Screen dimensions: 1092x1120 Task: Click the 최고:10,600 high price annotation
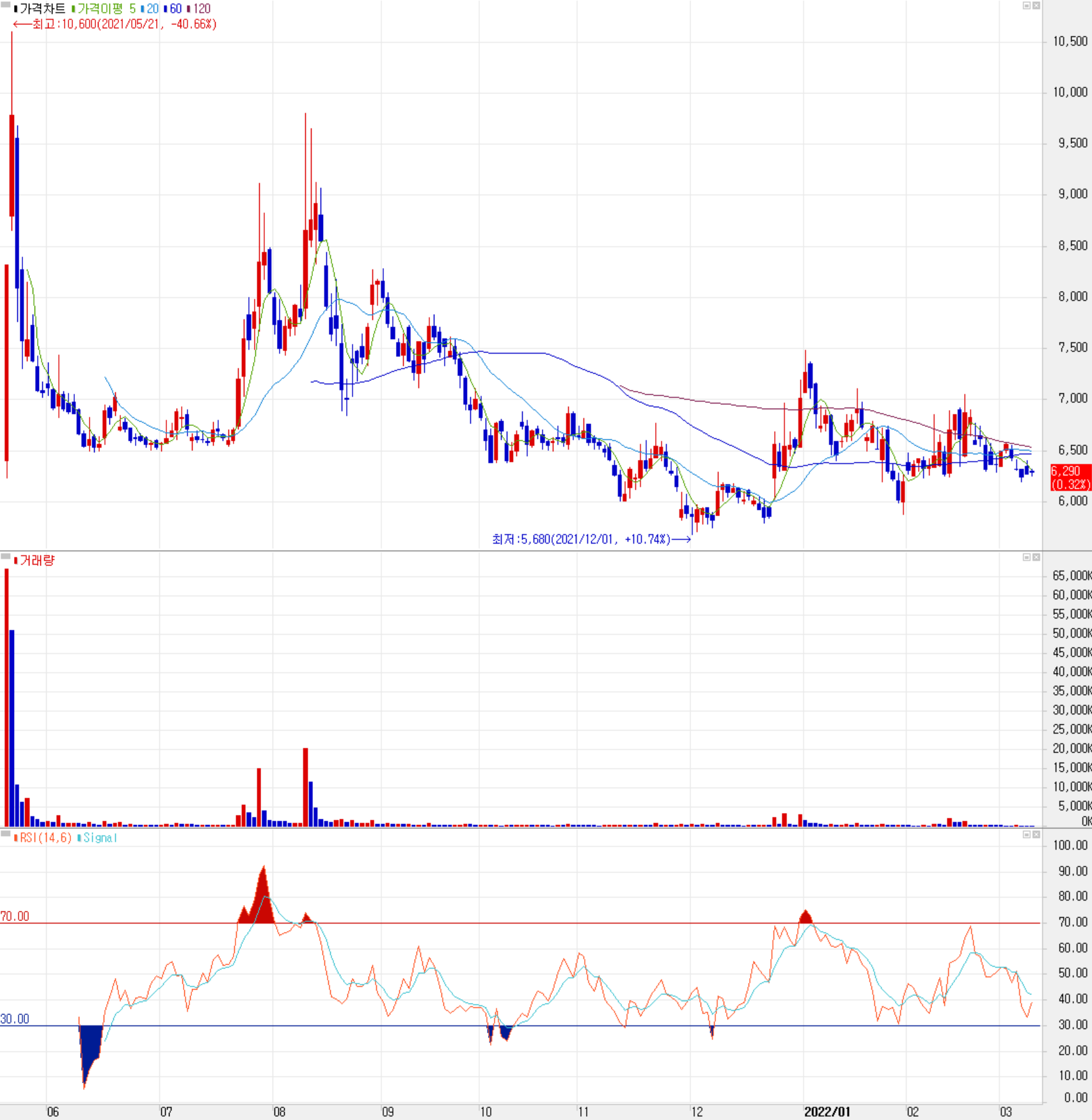115,24
